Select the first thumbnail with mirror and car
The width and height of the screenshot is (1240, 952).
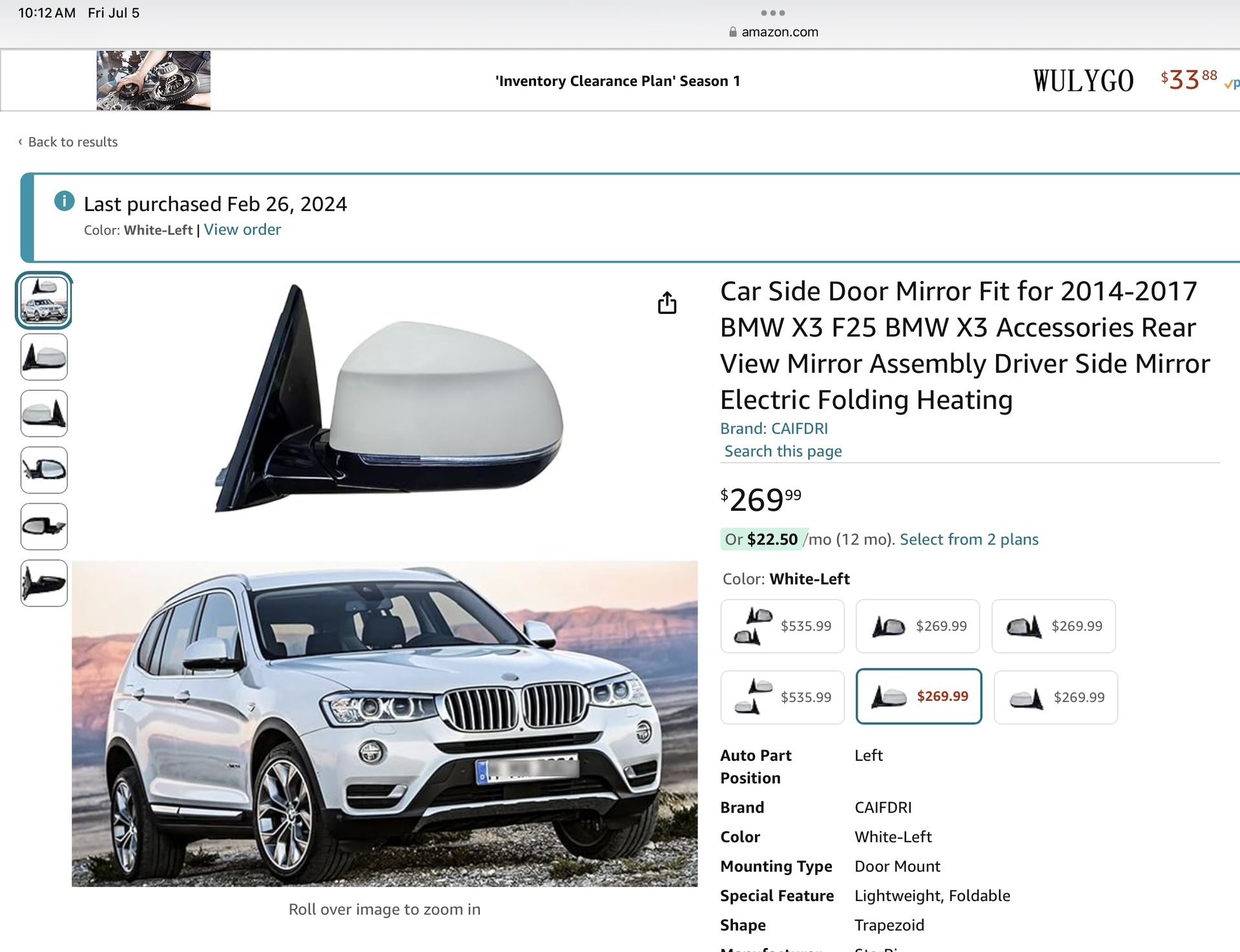pyautogui.click(x=44, y=300)
